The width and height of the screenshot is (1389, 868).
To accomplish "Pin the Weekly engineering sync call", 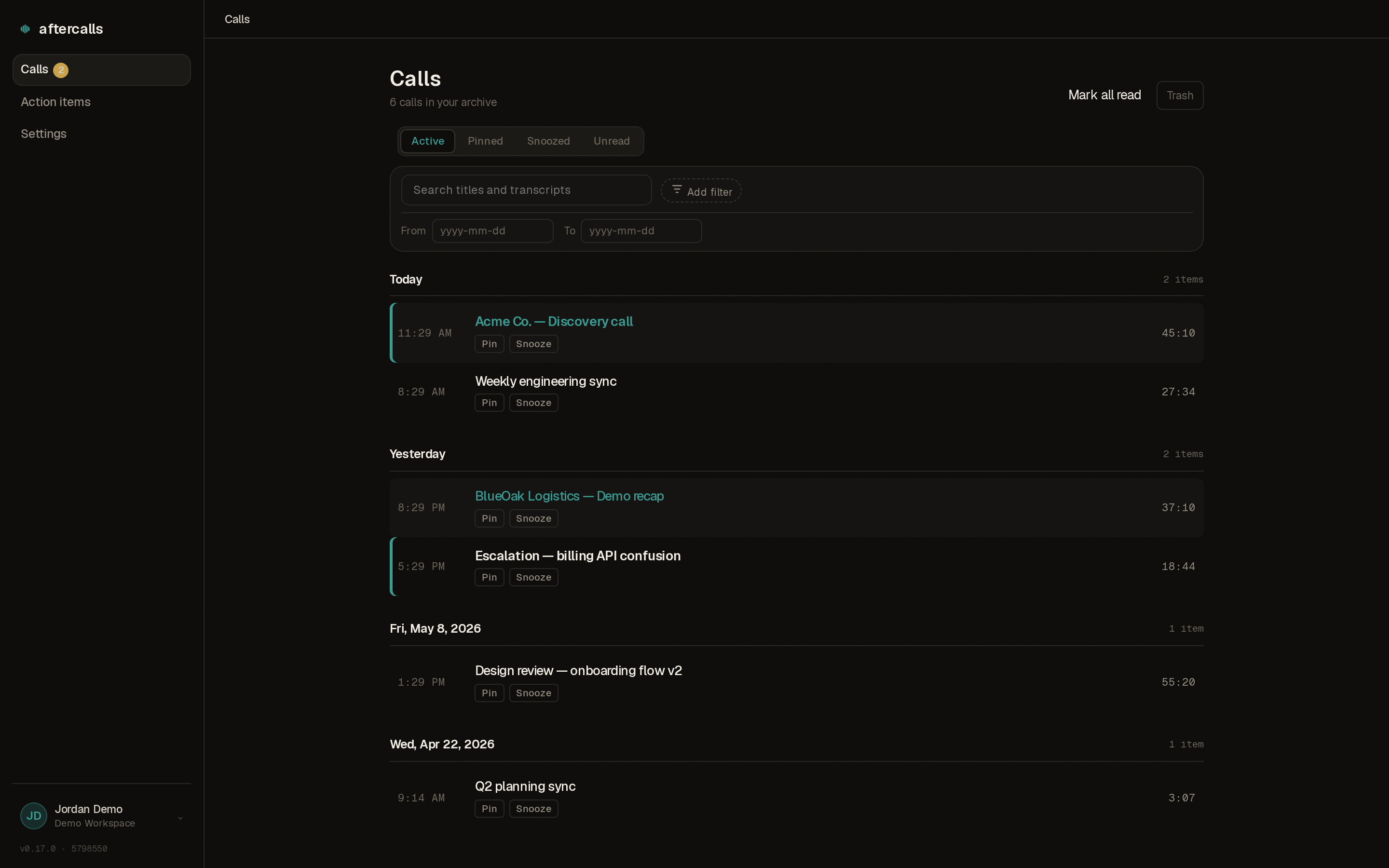I will point(489,403).
